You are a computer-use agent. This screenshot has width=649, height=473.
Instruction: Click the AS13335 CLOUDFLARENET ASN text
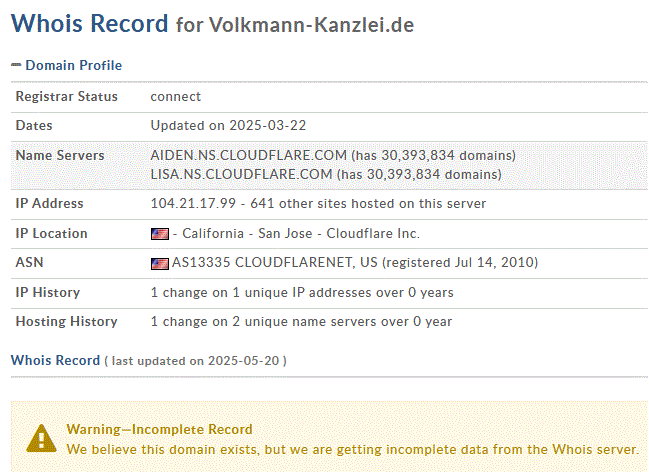point(275,262)
